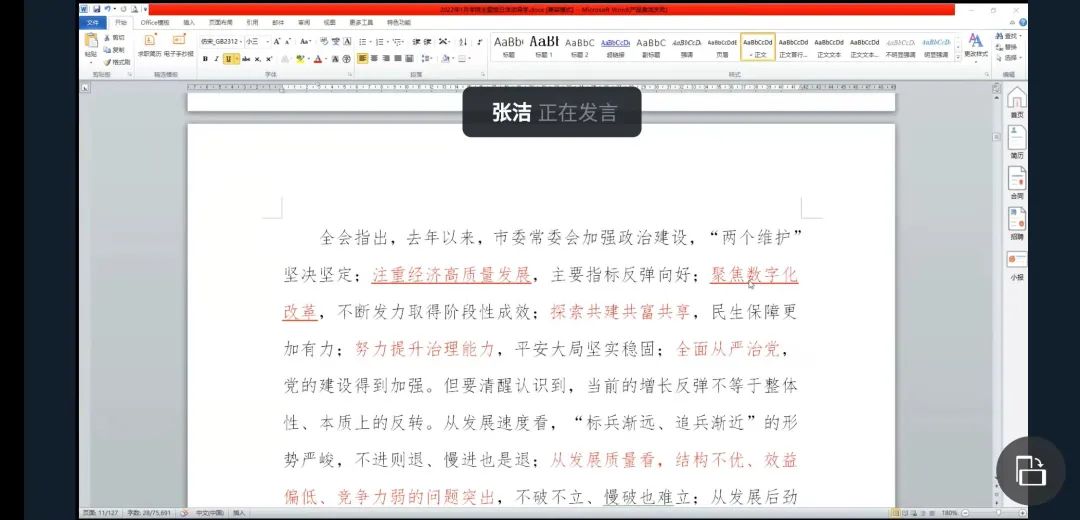Image resolution: width=1080 pixels, height=520 pixels.
Task: Select the 标题 1 heading style
Action: pos(543,46)
